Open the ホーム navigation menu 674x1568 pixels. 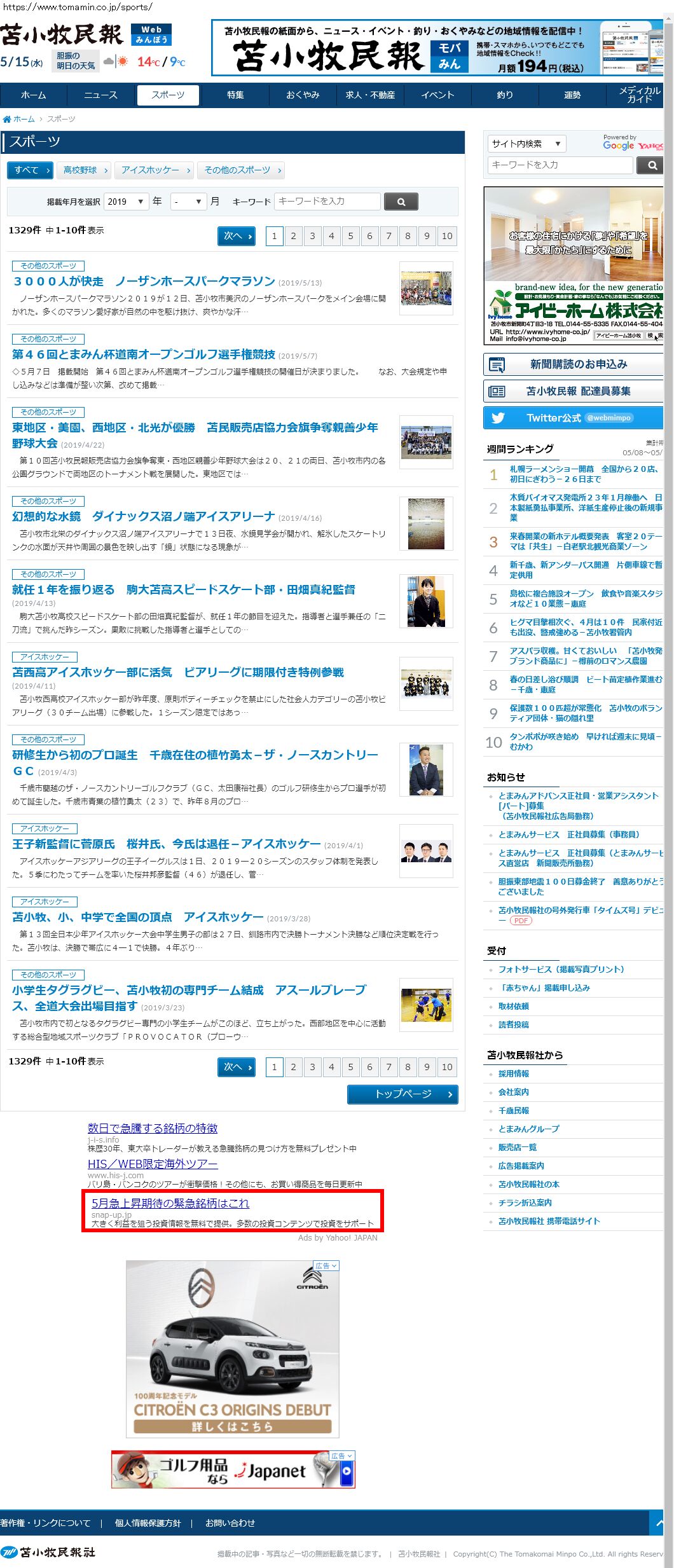coord(34,95)
